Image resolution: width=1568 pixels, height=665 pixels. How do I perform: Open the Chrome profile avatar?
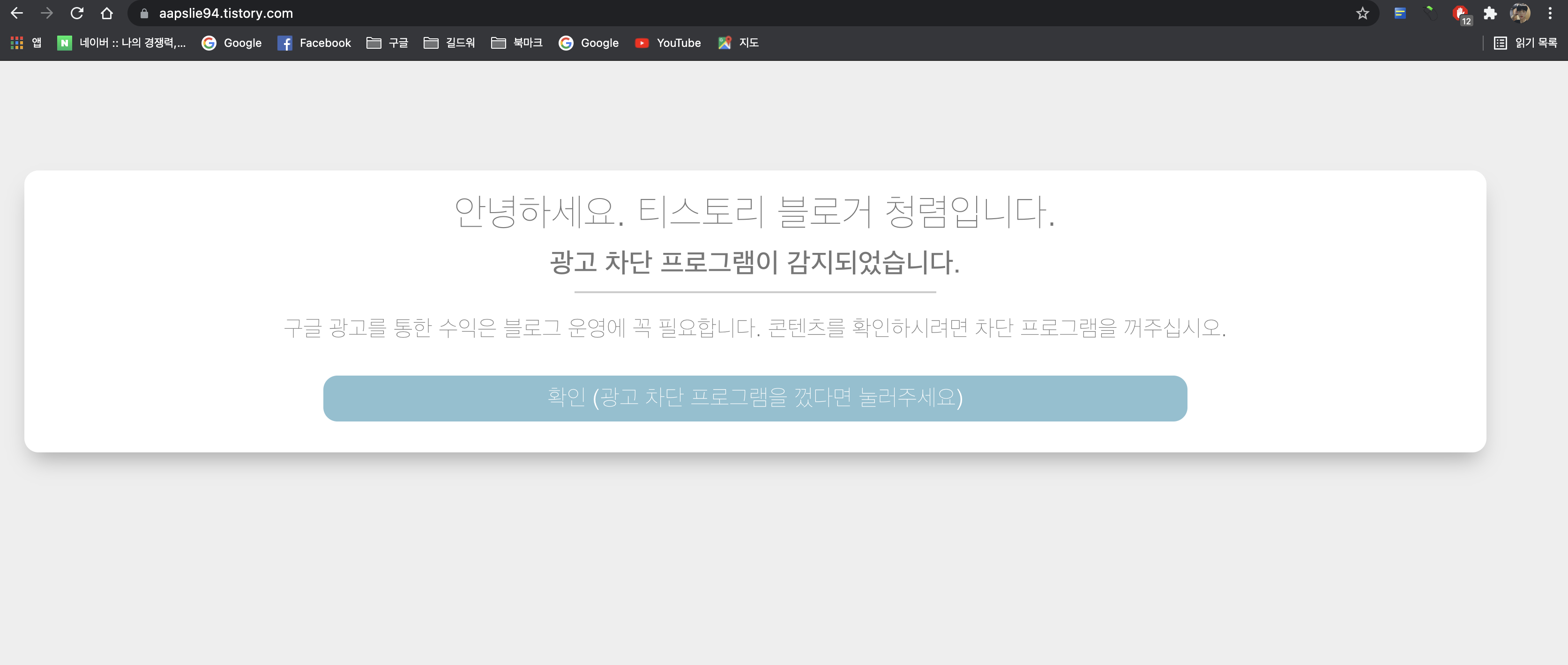[1521, 14]
